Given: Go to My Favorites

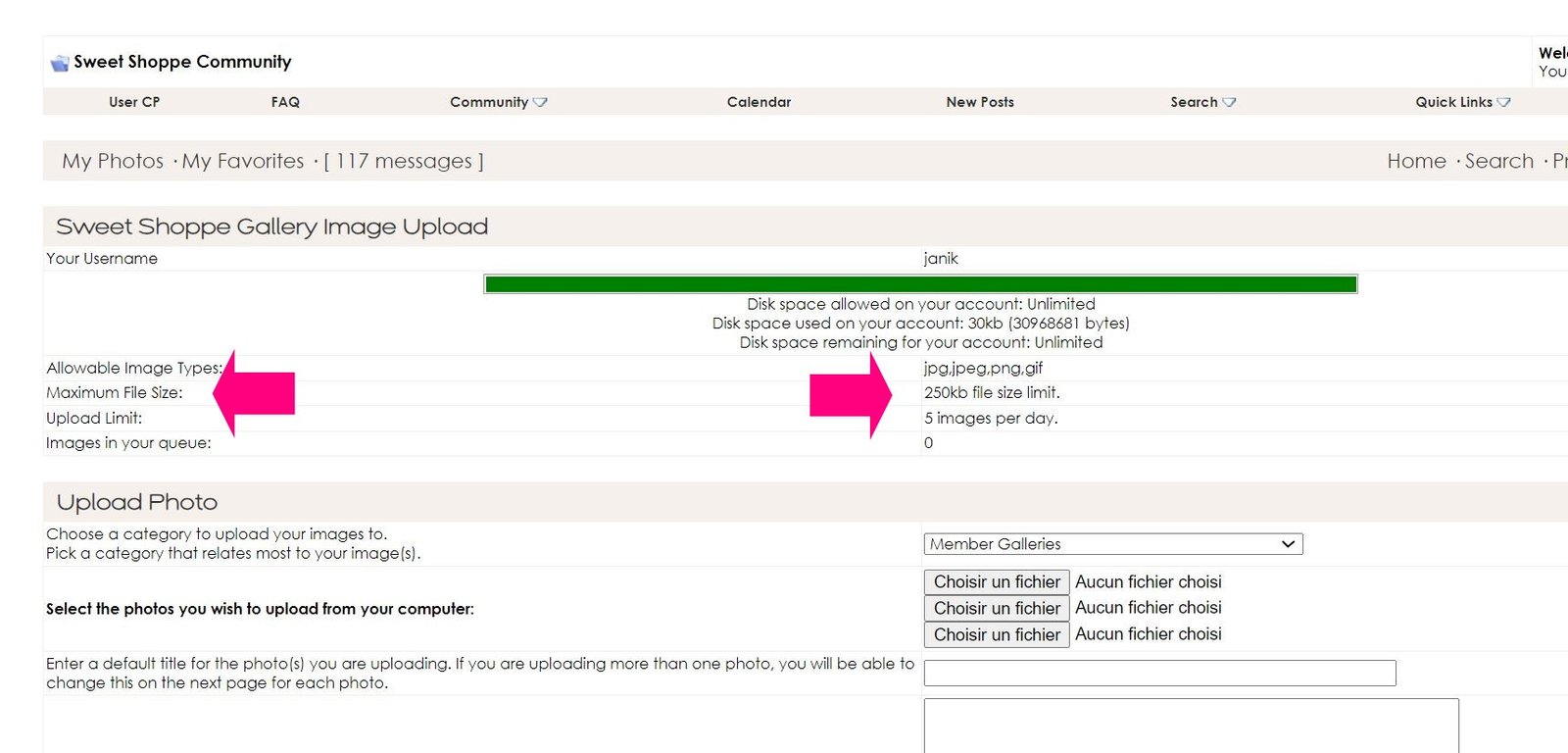Looking at the screenshot, I should pos(243,161).
